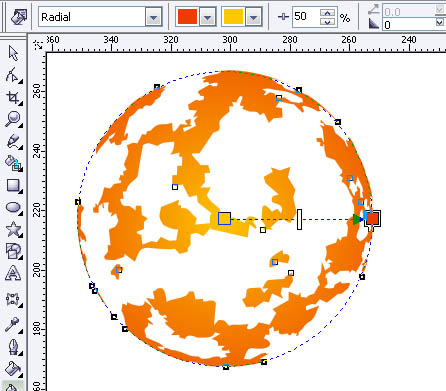Open the red start color dropdown arrow
Screen dimensions: 446x391
click(207, 17)
